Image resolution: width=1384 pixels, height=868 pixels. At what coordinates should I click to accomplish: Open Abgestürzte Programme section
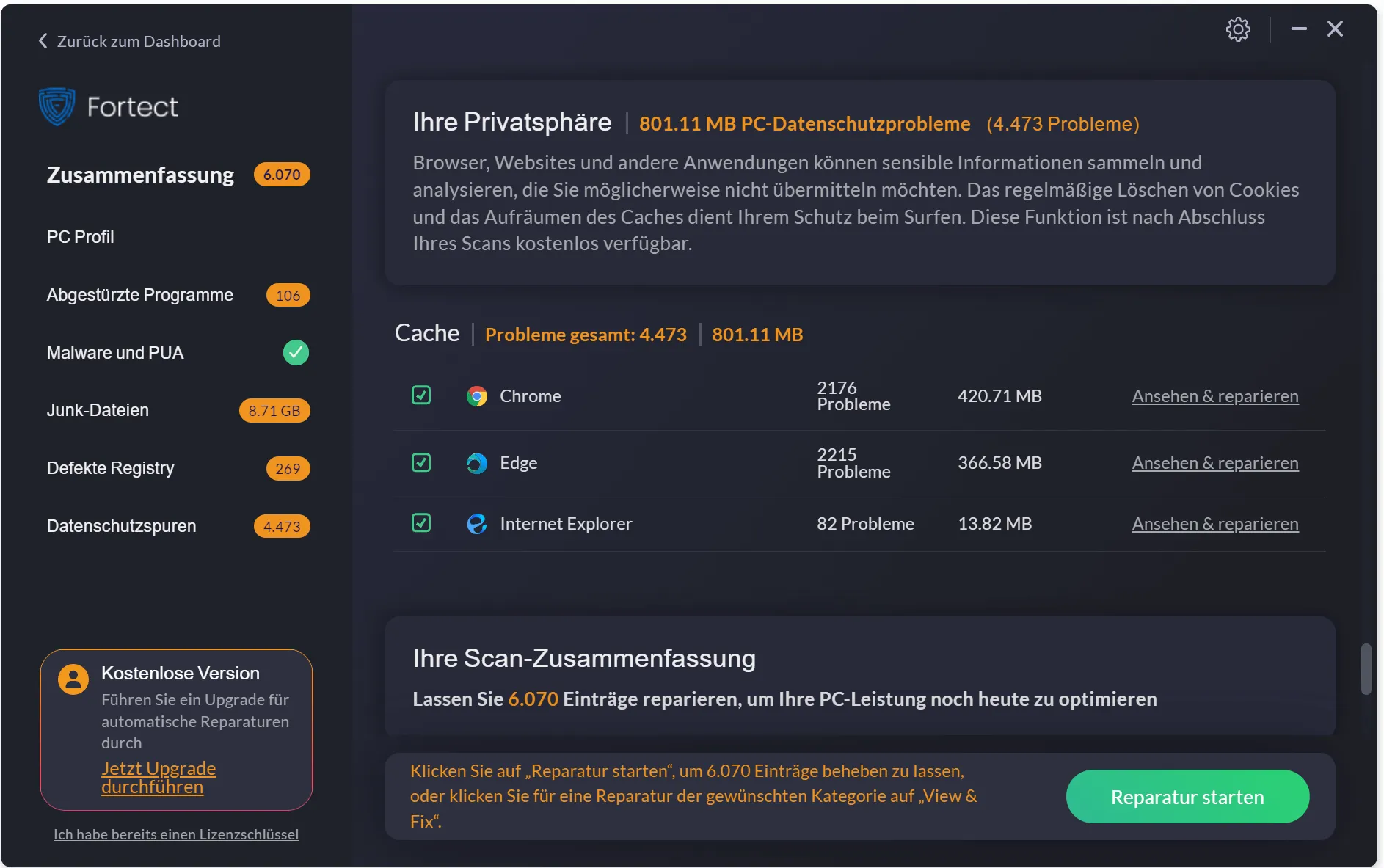click(140, 295)
